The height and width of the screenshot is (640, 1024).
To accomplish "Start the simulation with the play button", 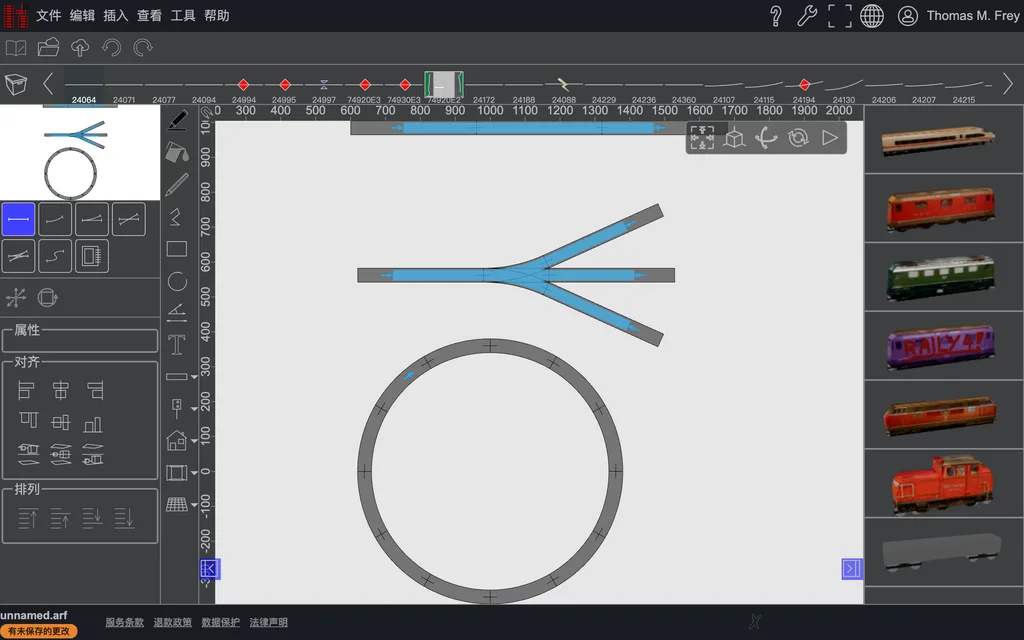I will pos(829,138).
